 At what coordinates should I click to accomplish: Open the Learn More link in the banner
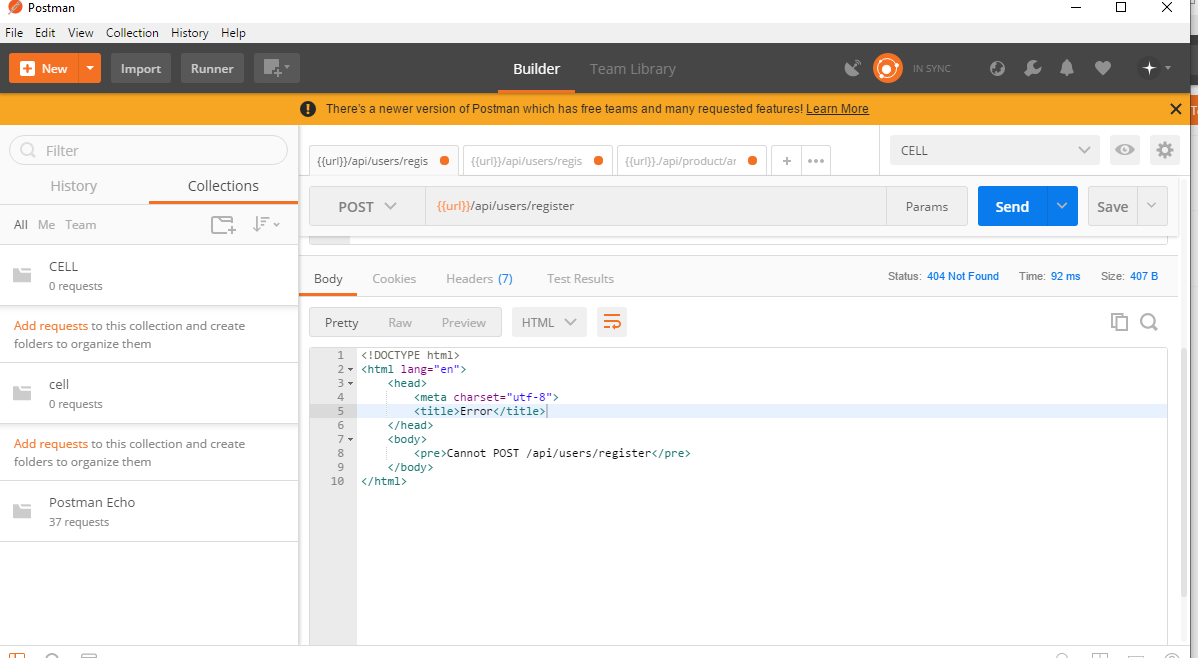pyautogui.click(x=837, y=108)
